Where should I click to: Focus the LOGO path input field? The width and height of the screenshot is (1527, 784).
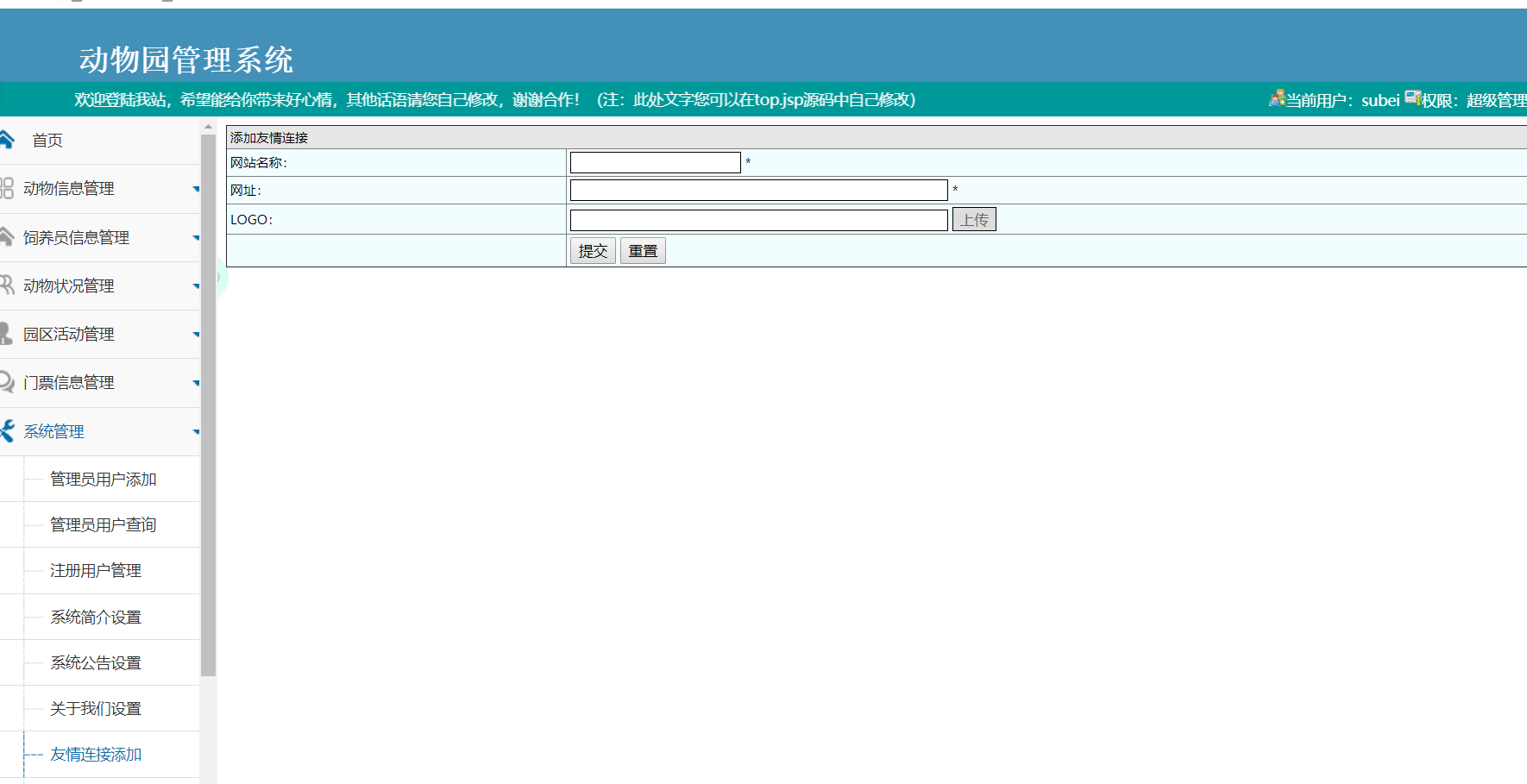point(759,220)
